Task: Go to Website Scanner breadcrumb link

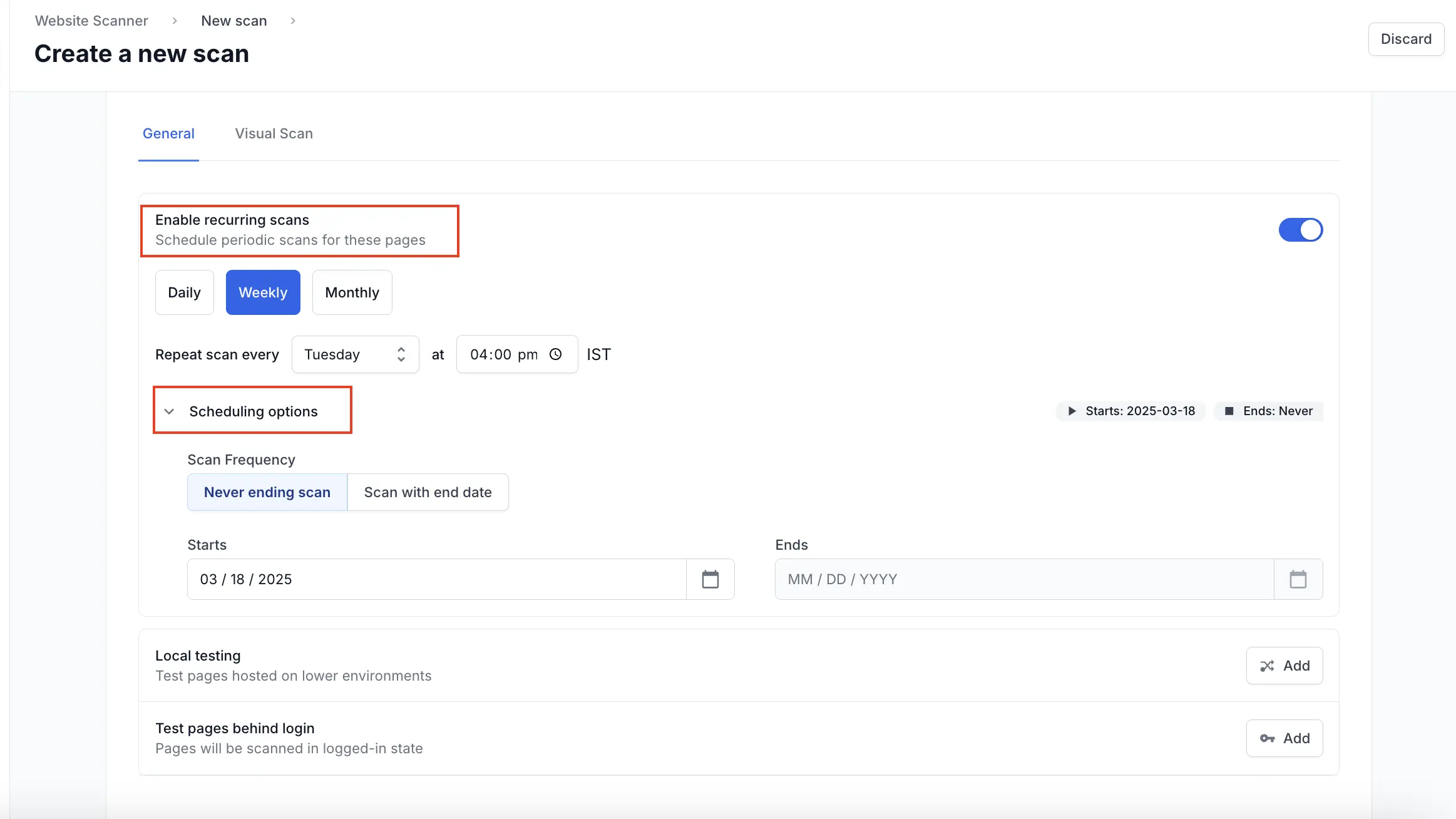Action: click(x=91, y=21)
